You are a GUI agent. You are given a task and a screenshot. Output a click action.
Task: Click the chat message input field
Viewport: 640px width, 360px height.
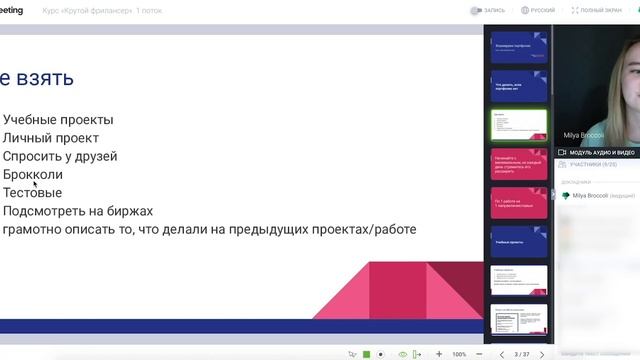click(x=597, y=353)
